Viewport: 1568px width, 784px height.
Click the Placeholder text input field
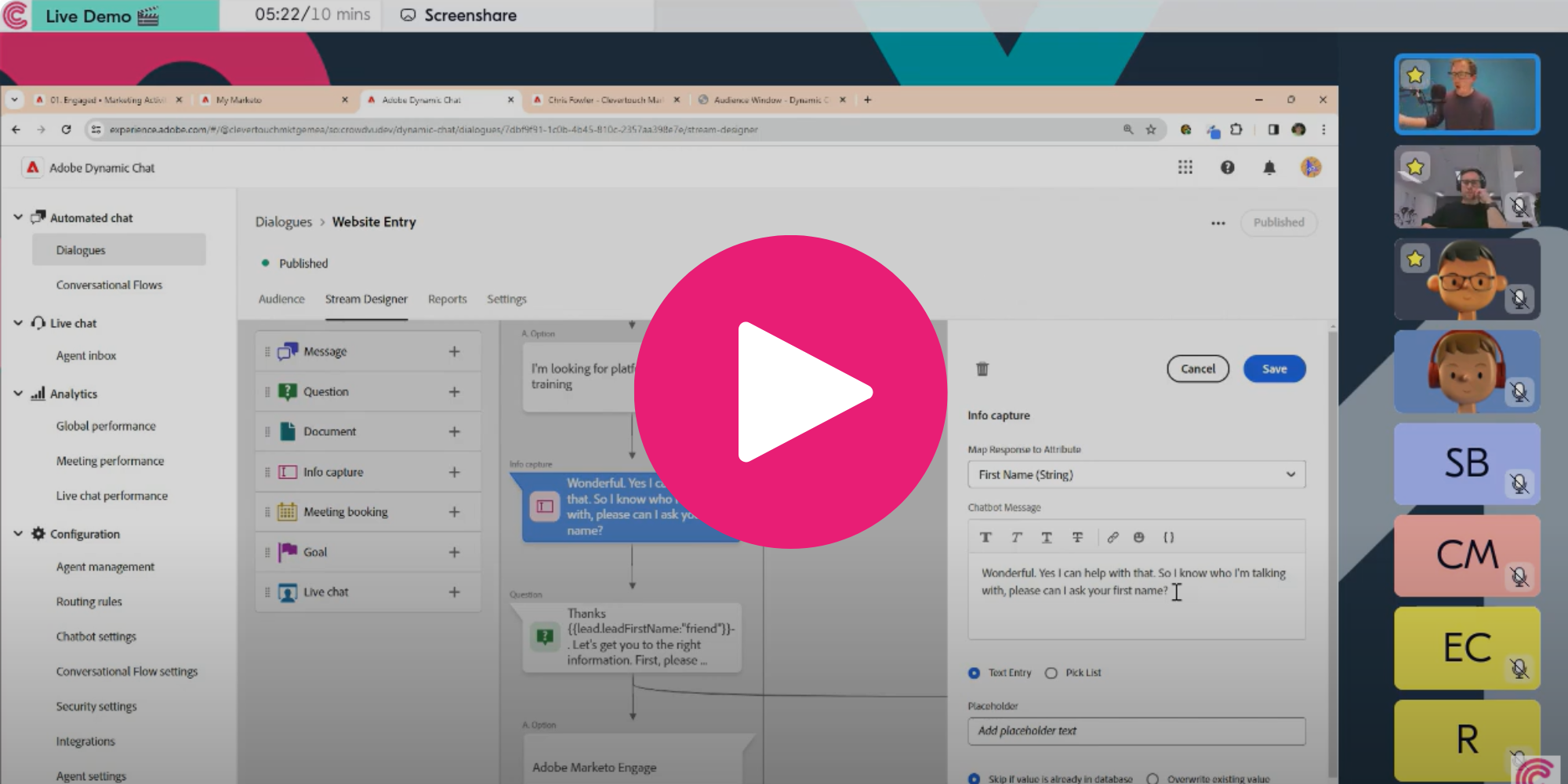1136,731
